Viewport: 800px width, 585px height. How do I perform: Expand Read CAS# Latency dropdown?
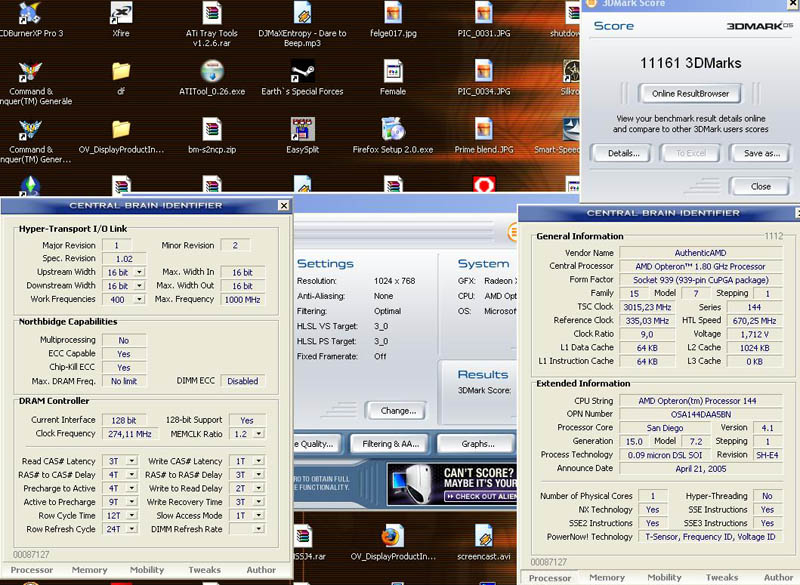[x=132, y=461]
